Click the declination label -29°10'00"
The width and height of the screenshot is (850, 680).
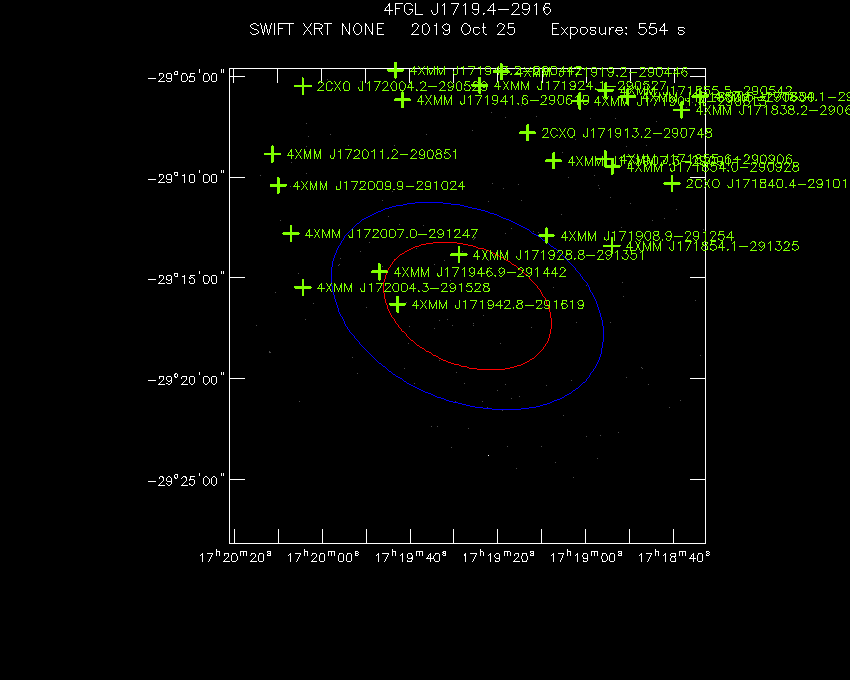pos(186,178)
